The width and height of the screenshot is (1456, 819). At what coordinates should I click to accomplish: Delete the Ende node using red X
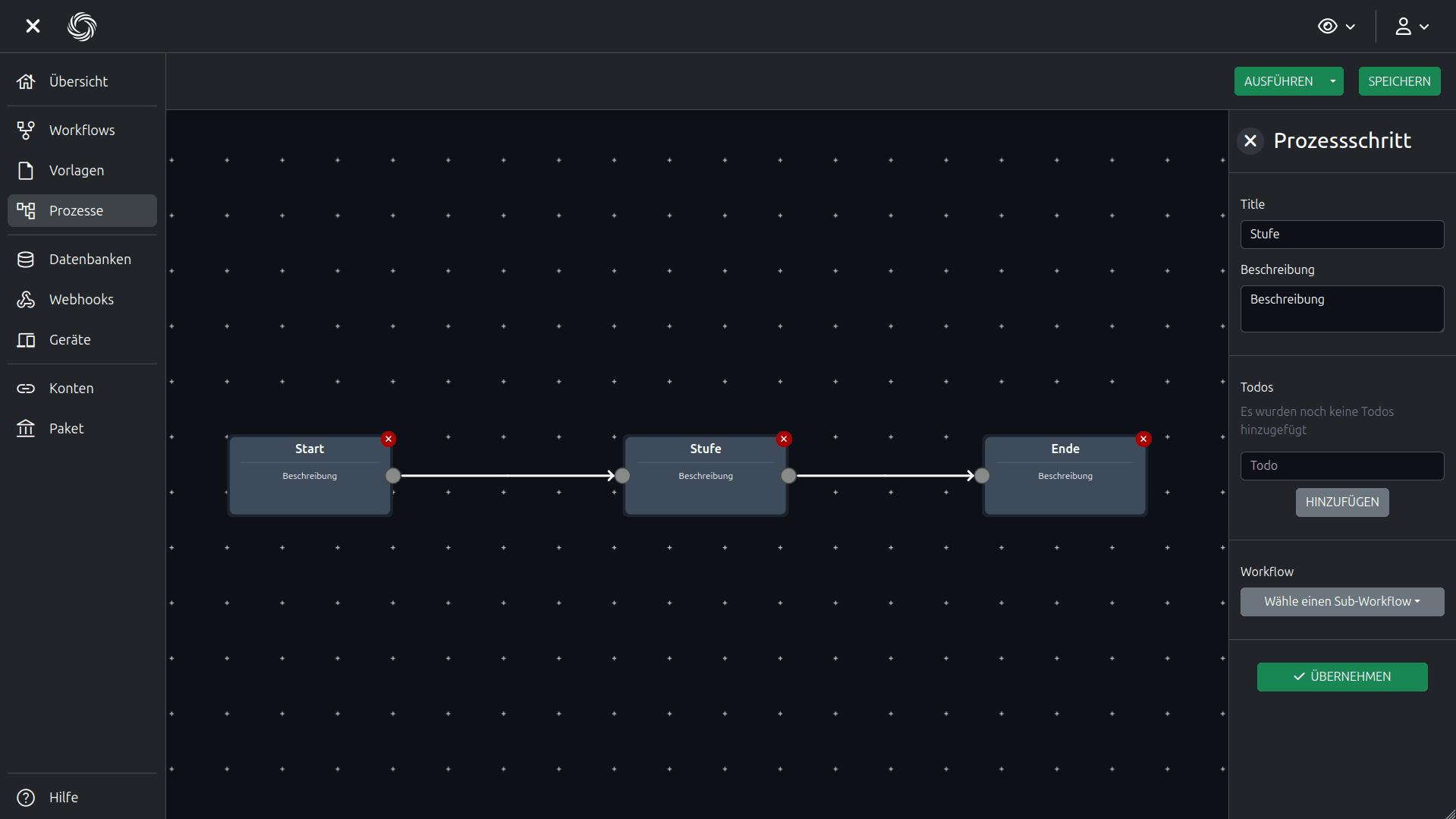1143,439
